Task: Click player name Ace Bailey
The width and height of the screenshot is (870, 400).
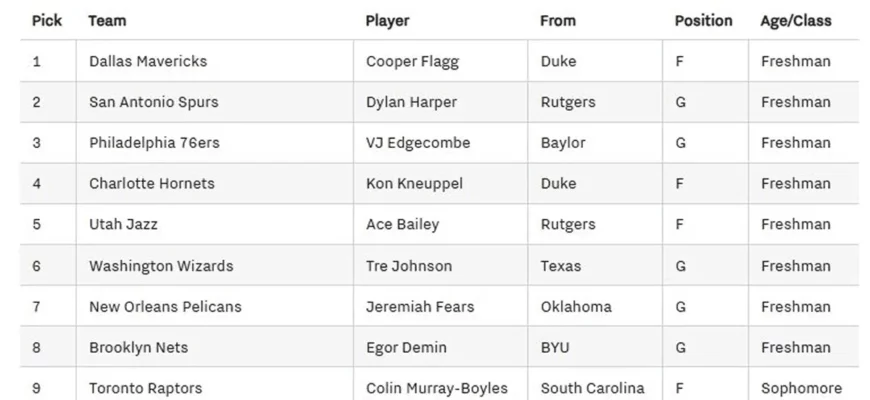Action: [402, 225]
